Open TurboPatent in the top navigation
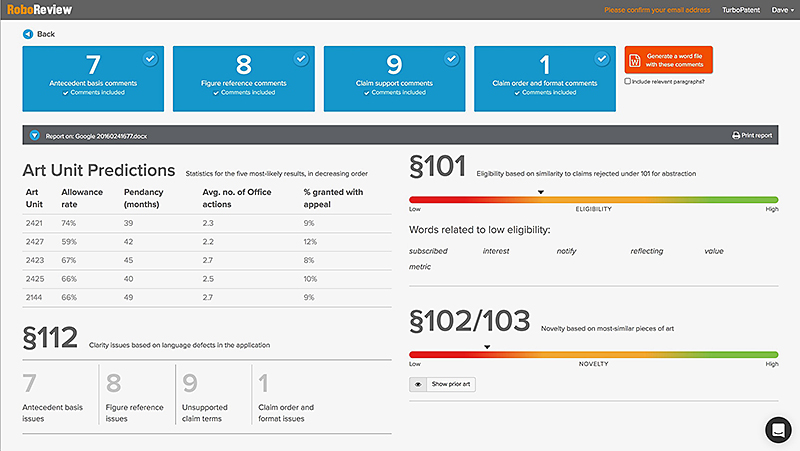800x451 pixels. point(742,10)
